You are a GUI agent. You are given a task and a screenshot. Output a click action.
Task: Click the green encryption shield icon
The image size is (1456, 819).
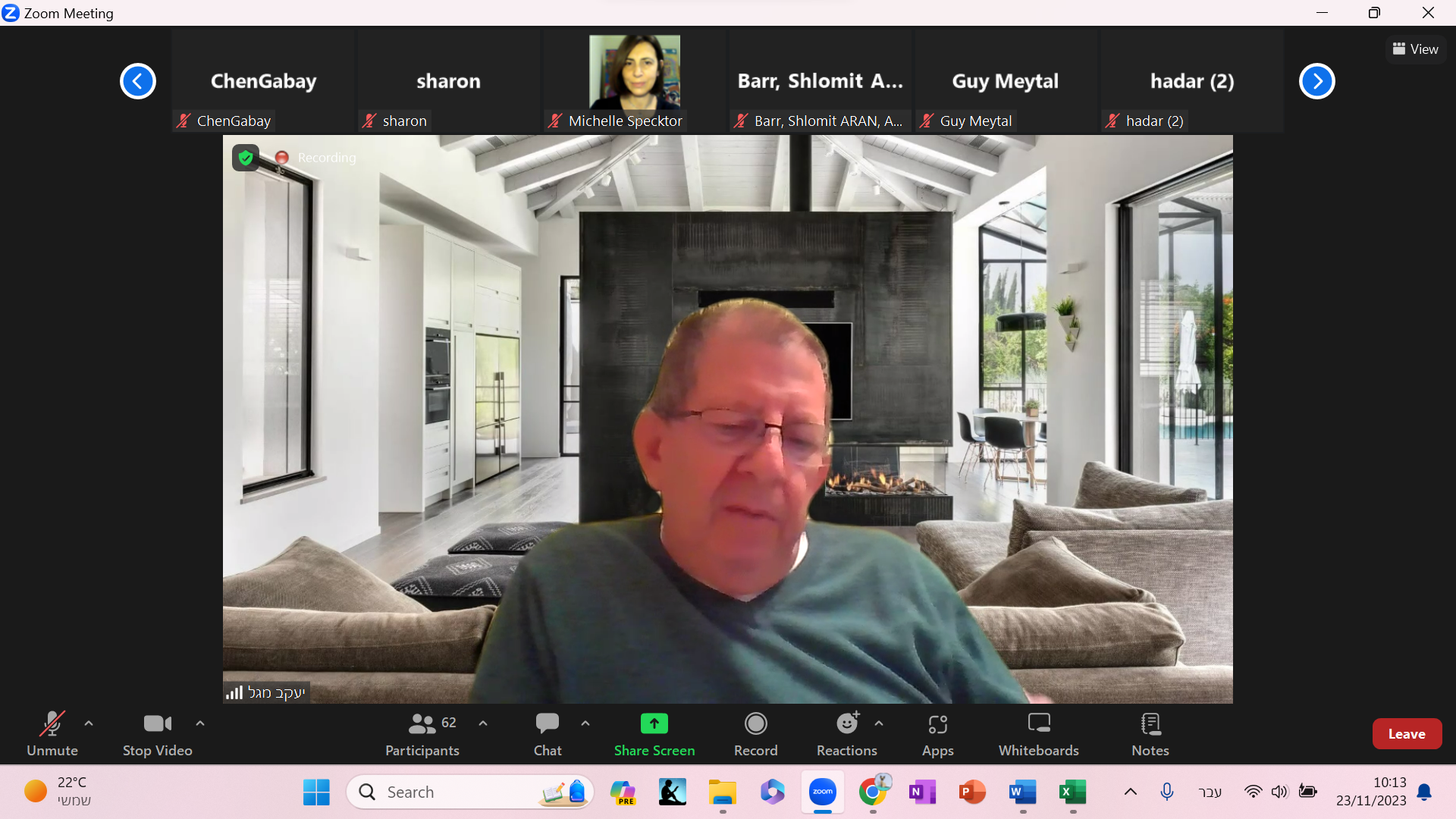[x=245, y=158]
